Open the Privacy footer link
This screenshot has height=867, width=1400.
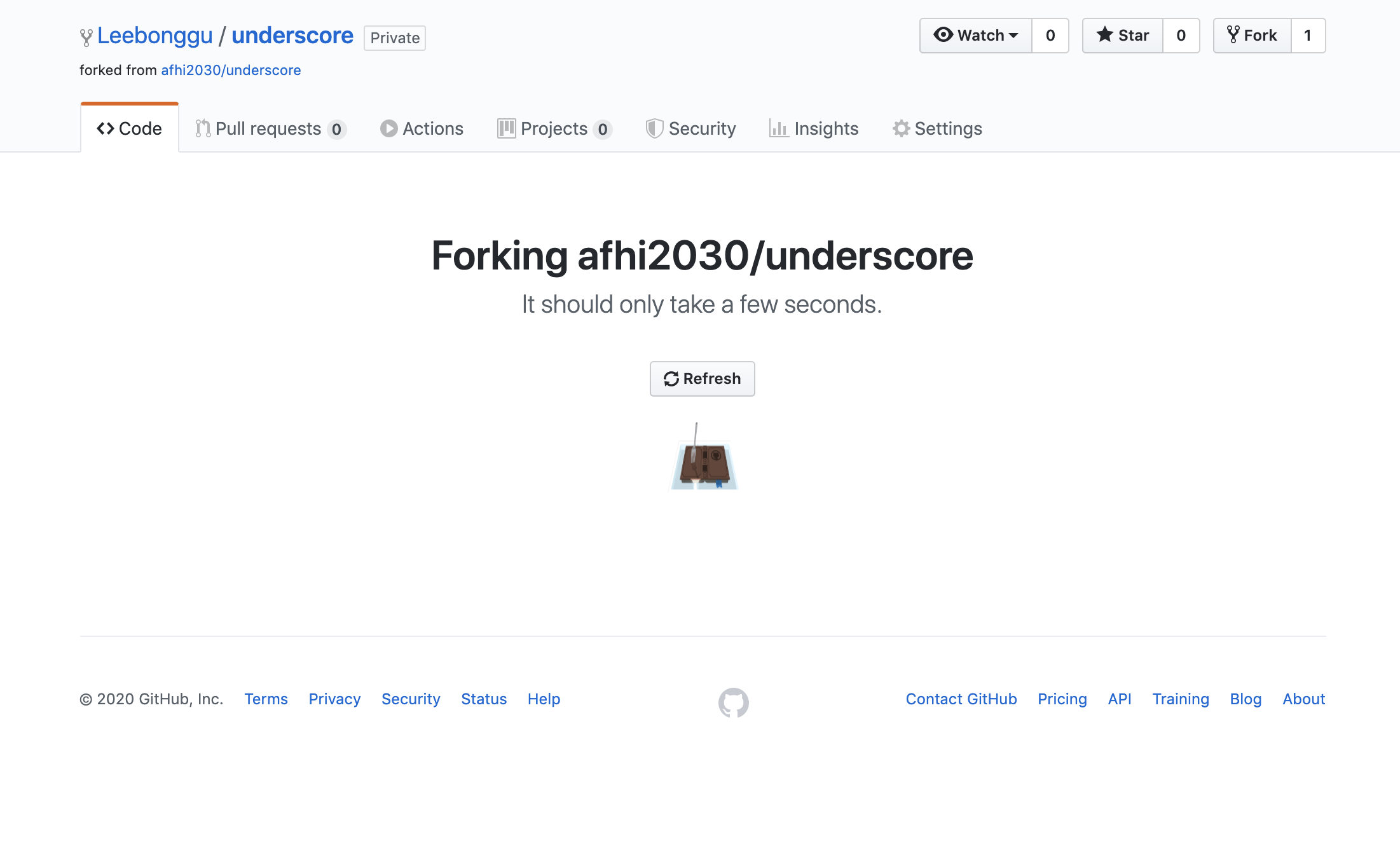pyautogui.click(x=334, y=699)
